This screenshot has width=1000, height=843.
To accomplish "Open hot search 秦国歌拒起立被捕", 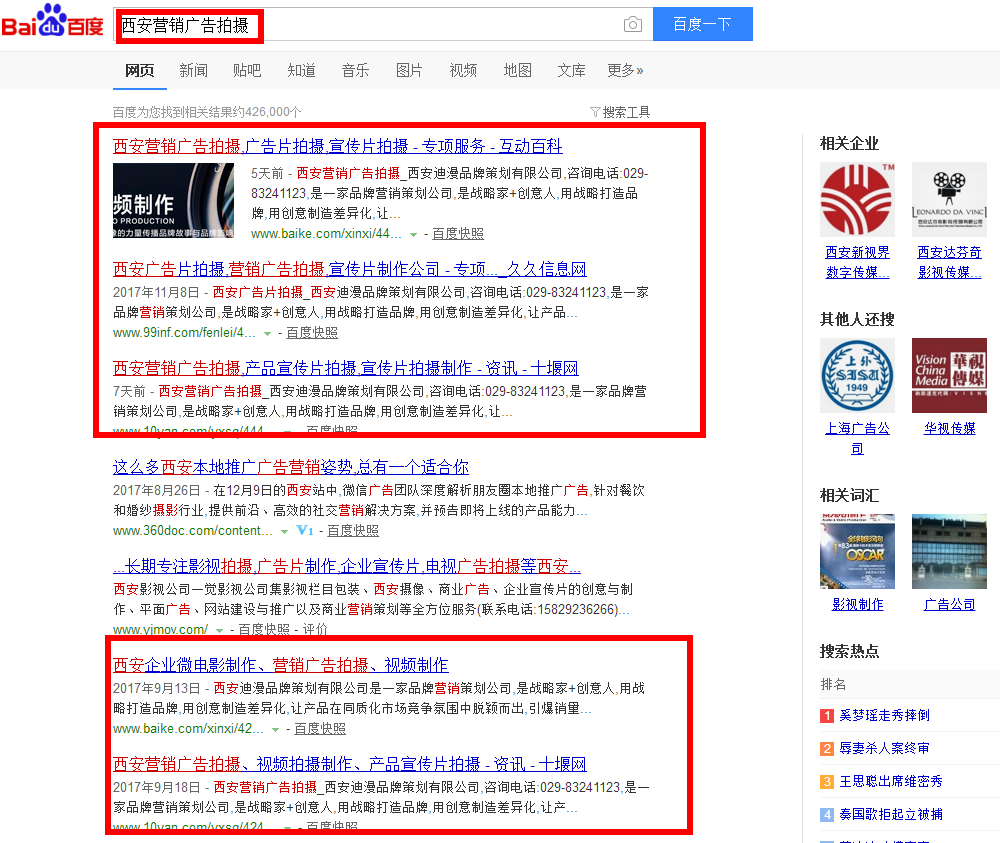I will (891, 815).
